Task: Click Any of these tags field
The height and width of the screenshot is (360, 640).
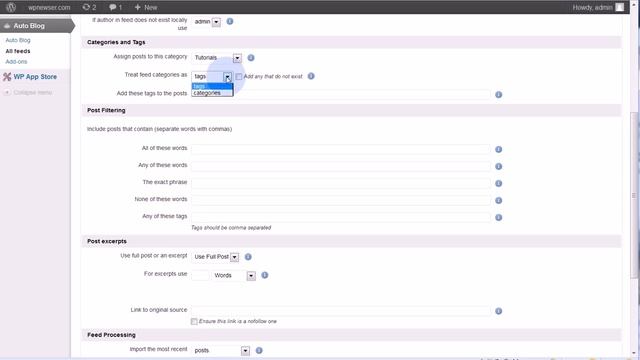Action: click(x=340, y=218)
